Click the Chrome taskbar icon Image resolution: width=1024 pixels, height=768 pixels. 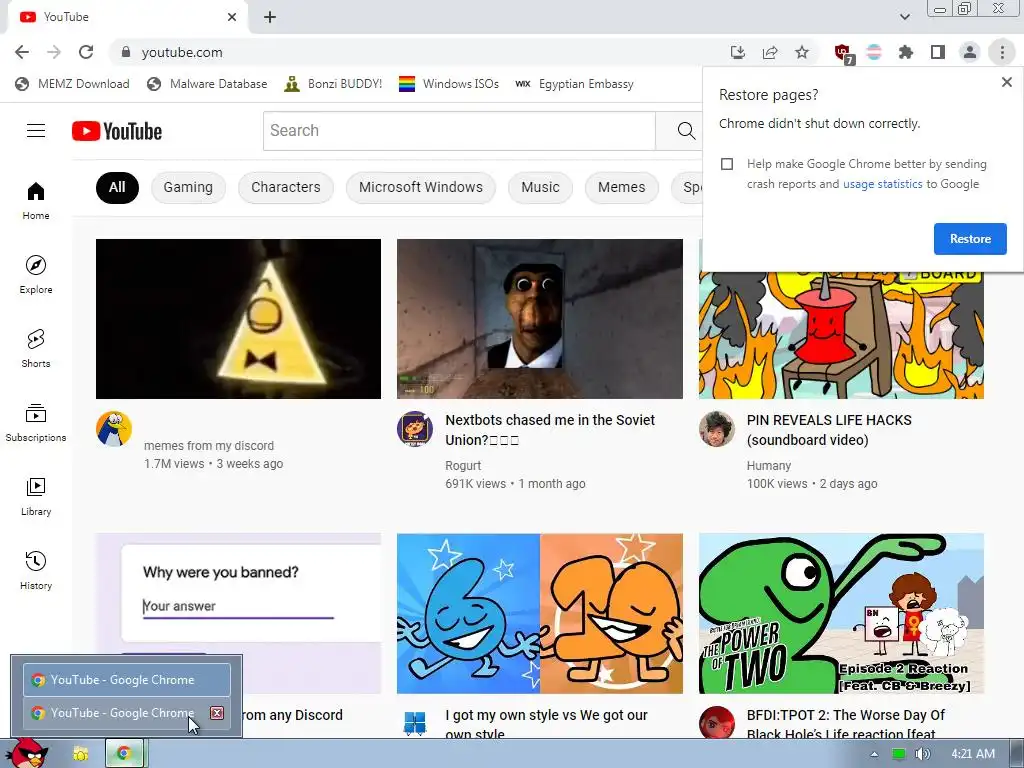(123, 754)
